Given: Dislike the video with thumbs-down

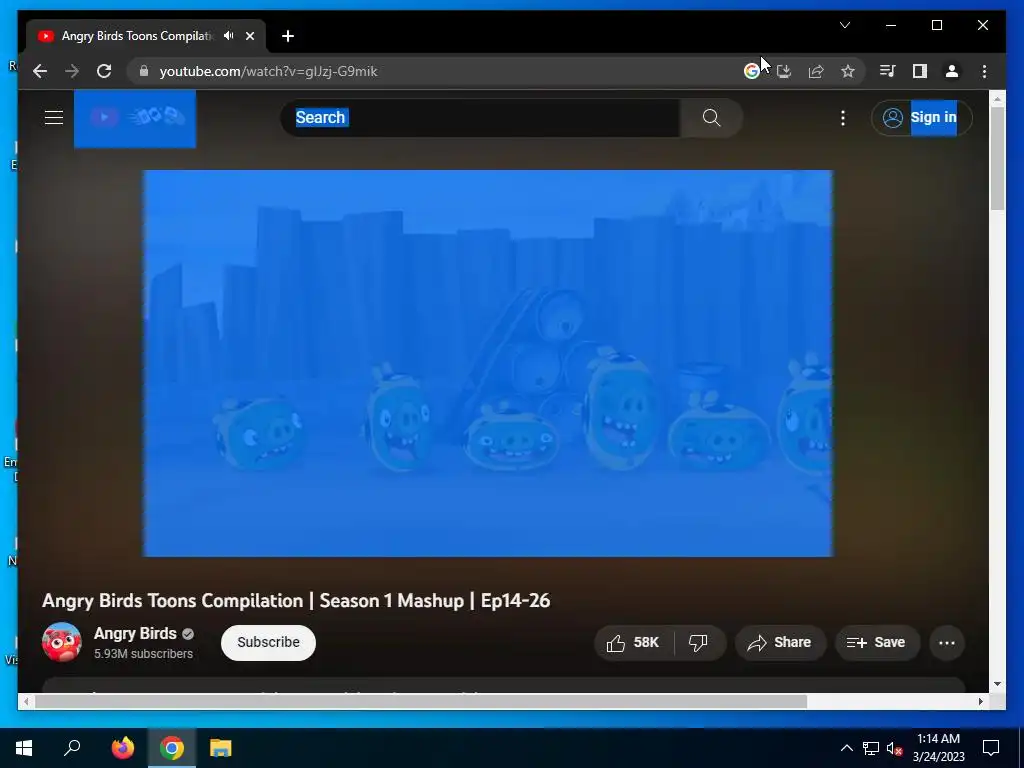Looking at the screenshot, I should point(698,643).
